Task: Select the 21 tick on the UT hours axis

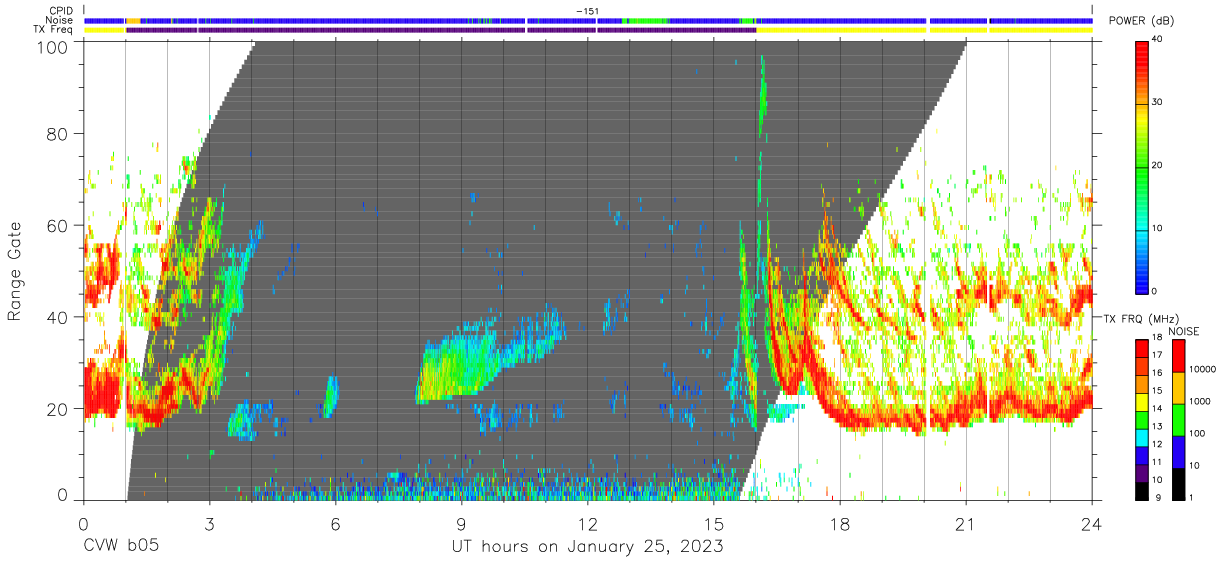Action: [x=965, y=523]
